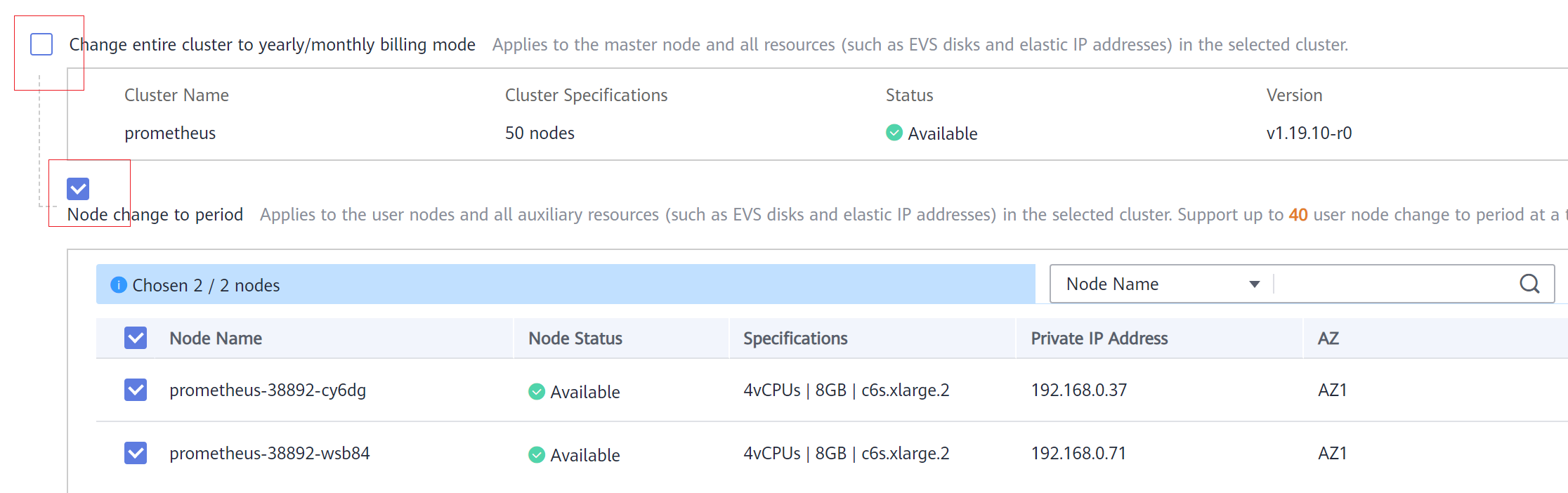Deselect node prometheus-38892-cy6dg checkbox
Image resolution: width=1568 pixels, height=493 pixels.
(136, 390)
